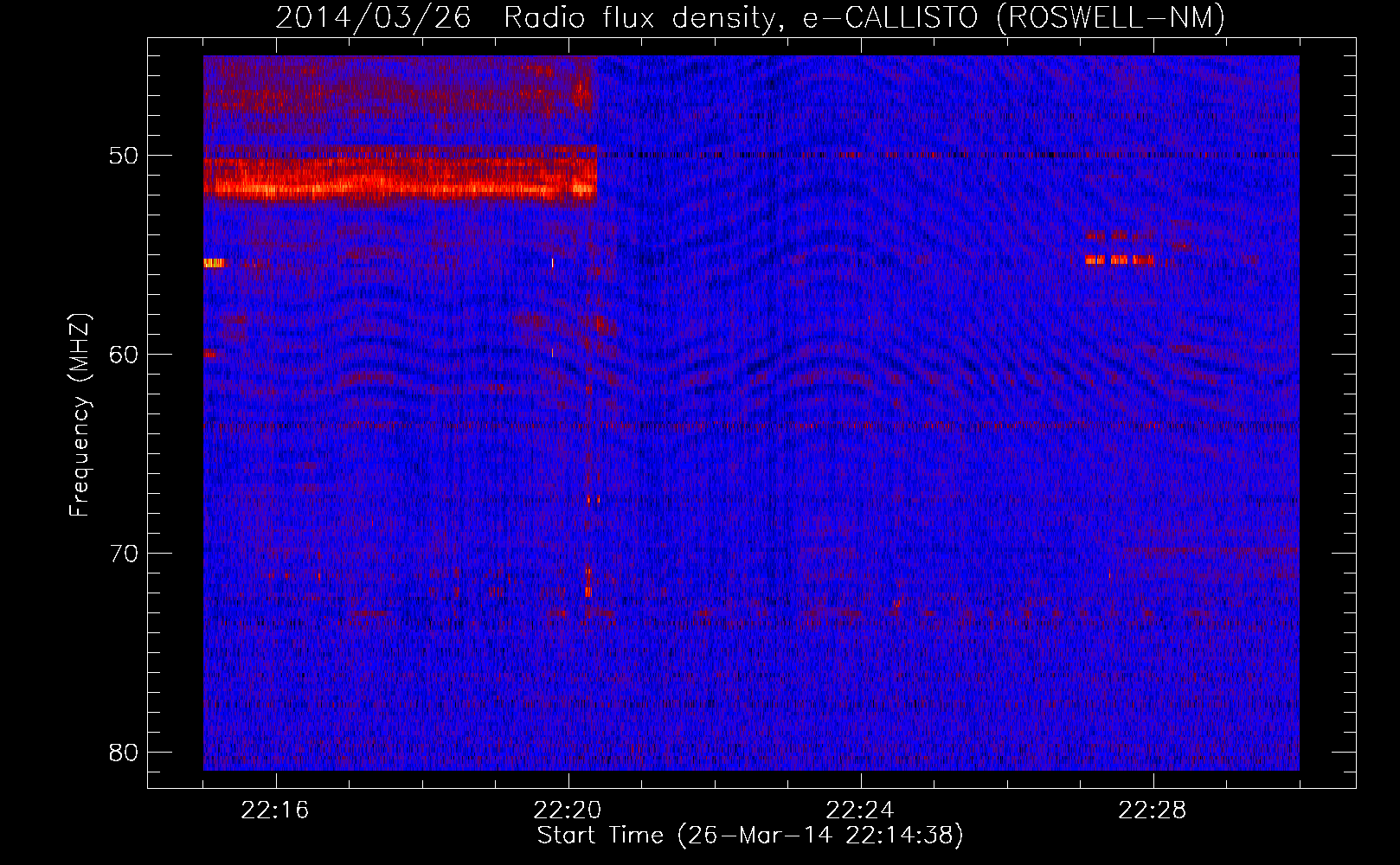
Task: Click the "22:28" time tick label
Action: (x=1153, y=811)
